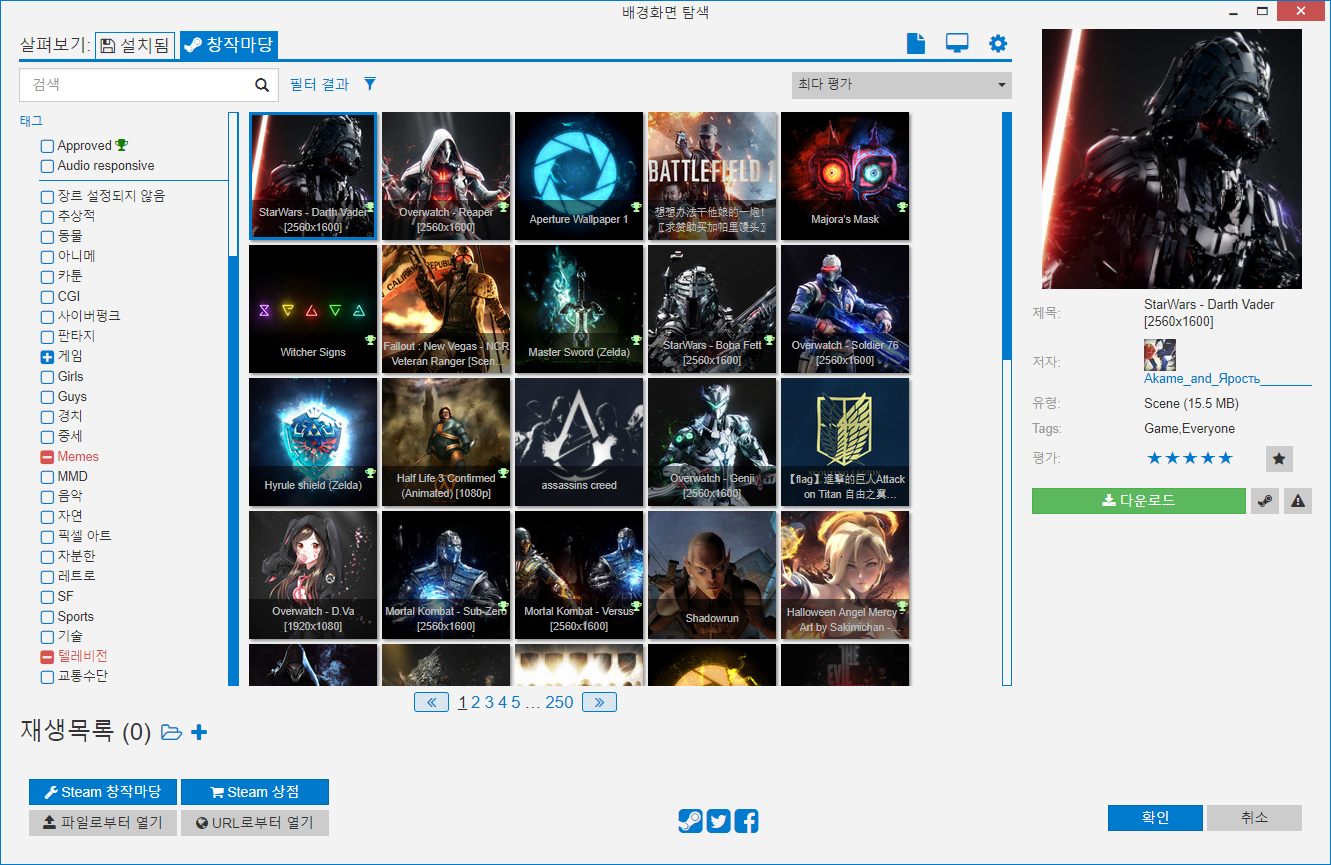Screen dimensions: 1331x865
Task: Collapse the 태그 section header
Action: 31,121
